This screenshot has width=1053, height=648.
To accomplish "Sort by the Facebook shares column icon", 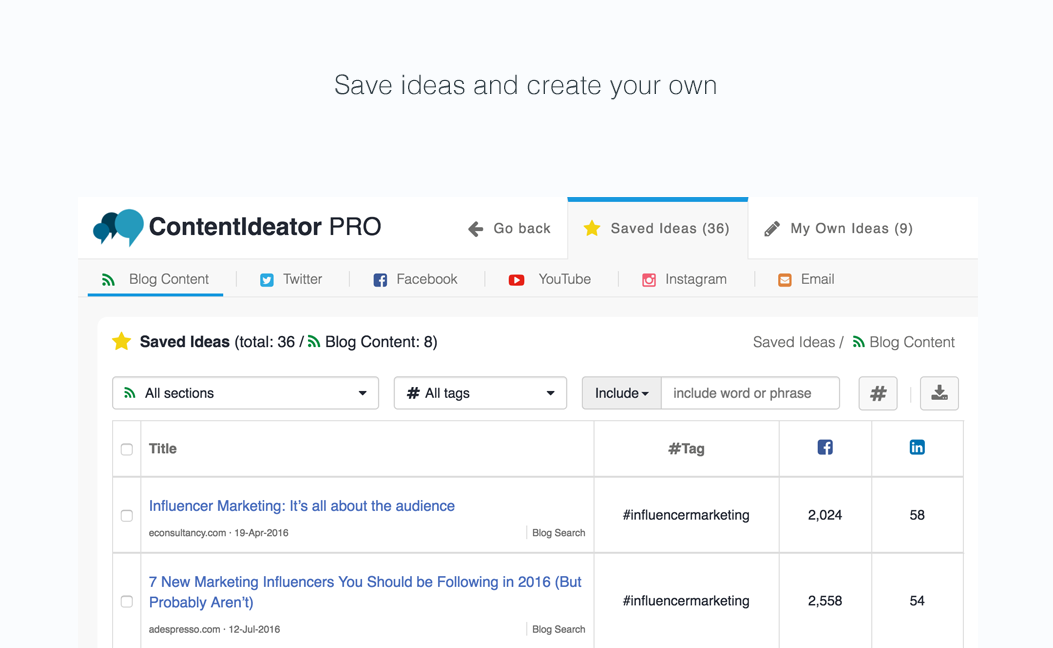I will [824, 447].
